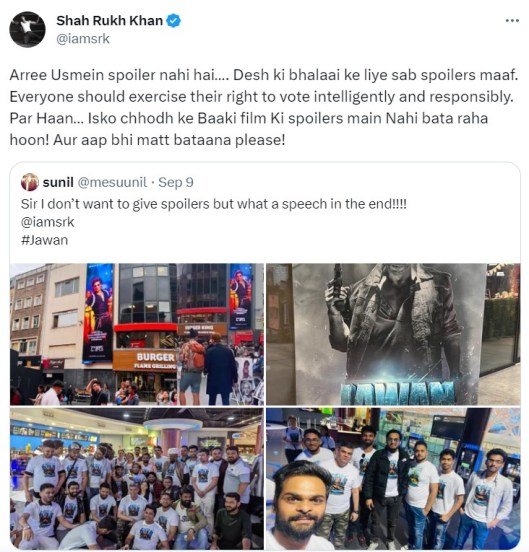Click sunil's small profile avatar
This screenshot has width=529, height=552.
[30, 182]
